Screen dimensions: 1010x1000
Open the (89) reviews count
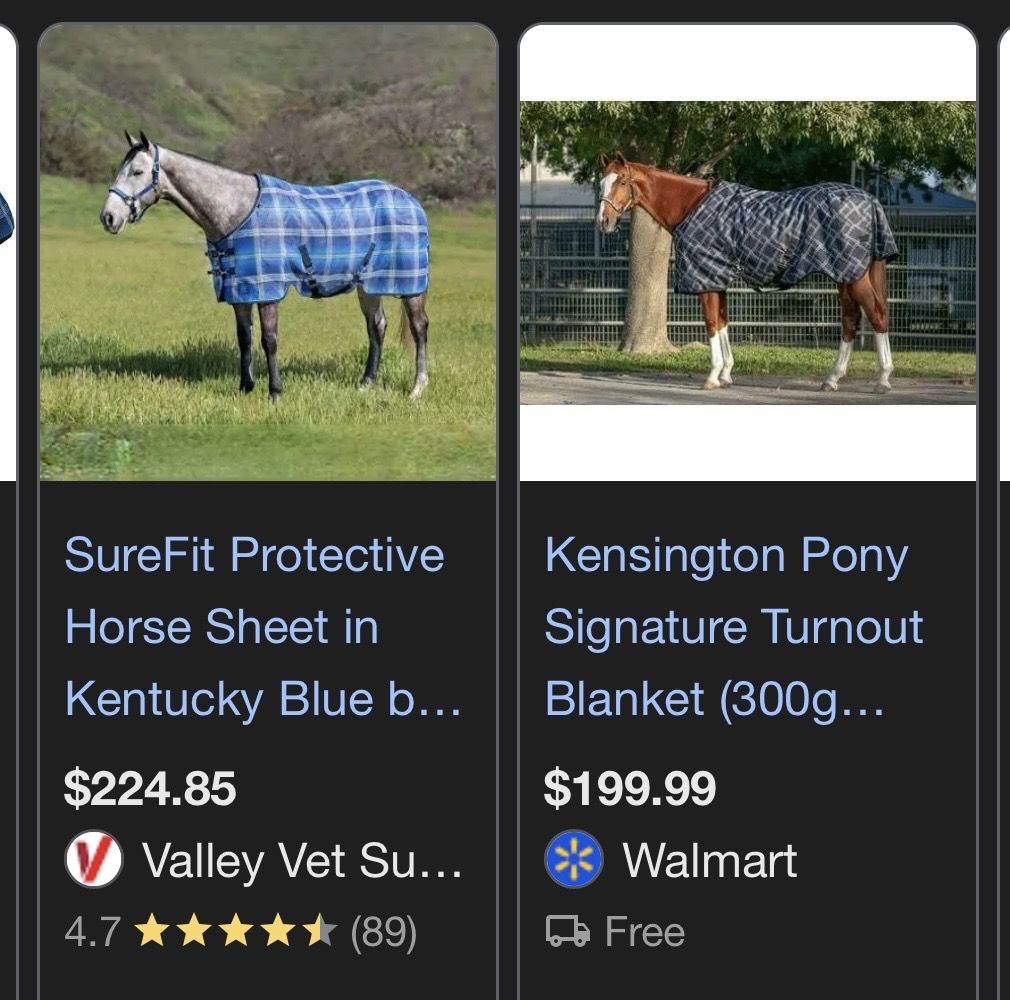[x=383, y=932]
